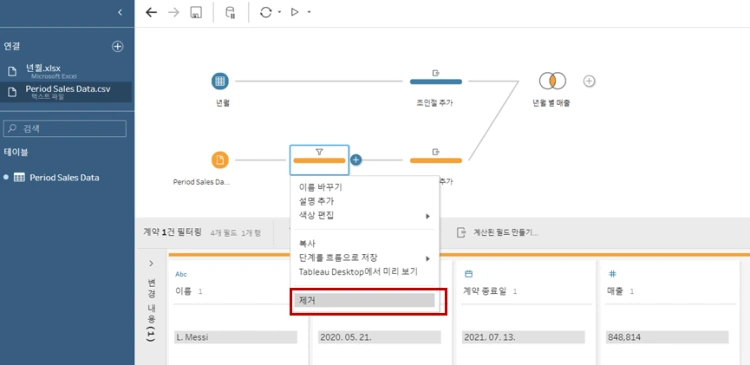Viewport: 750px width, 365px height.
Task: Click the pause data updates icon
Action: [231, 12]
